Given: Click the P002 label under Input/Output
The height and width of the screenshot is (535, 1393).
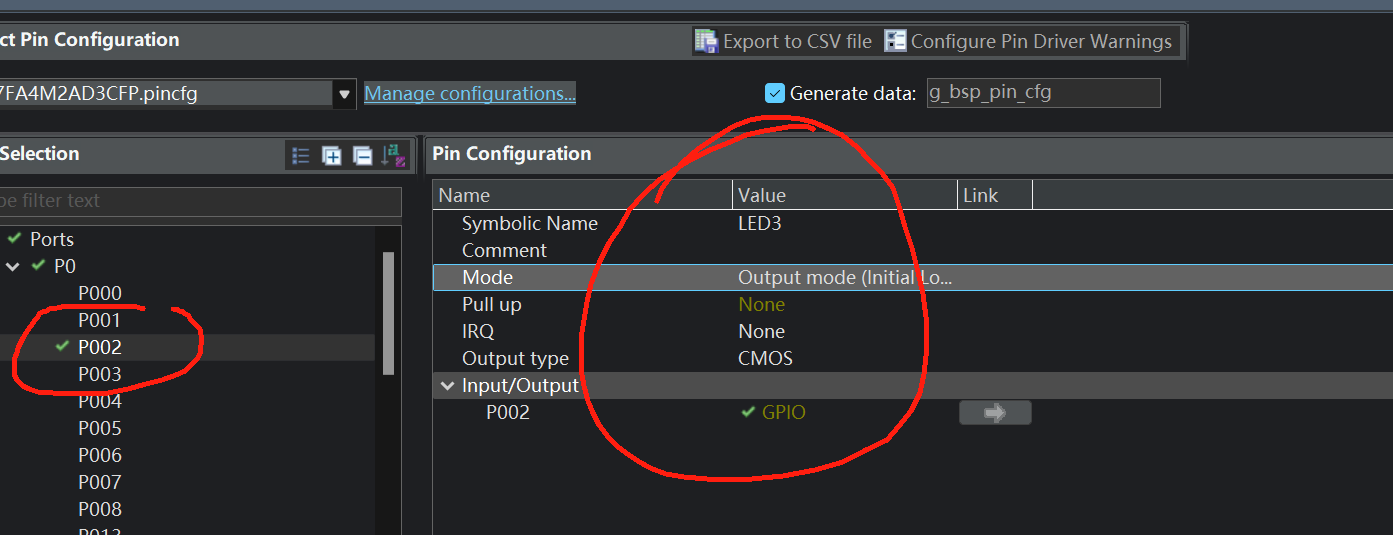Looking at the screenshot, I should click(x=508, y=412).
